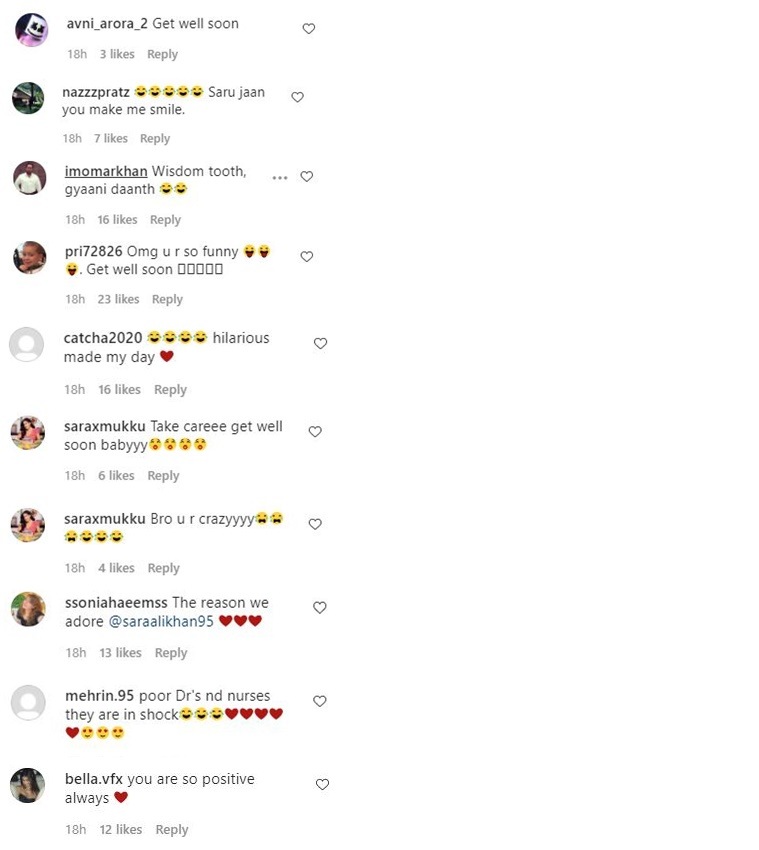Open the @saraalikhan95 mention link
The image size is (759, 850).
(161, 621)
